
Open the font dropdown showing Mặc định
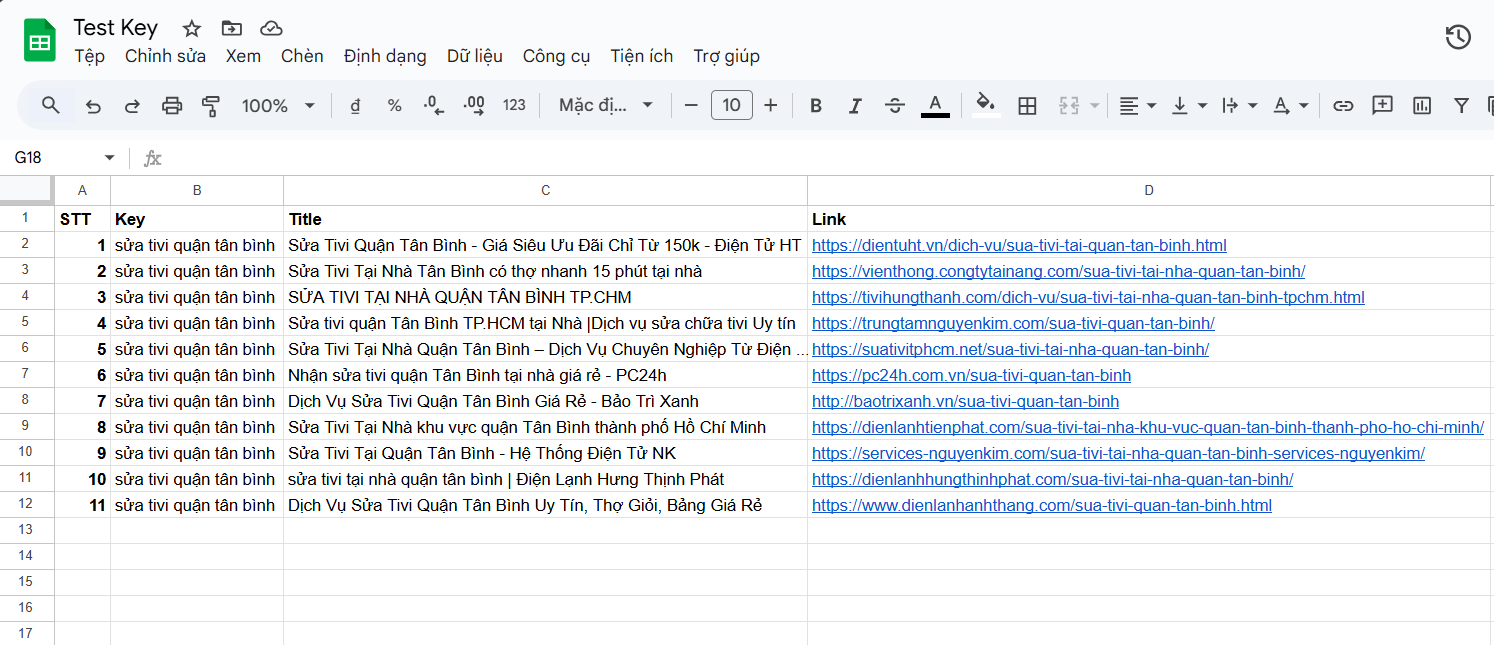pyautogui.click(x=605, y=104)
